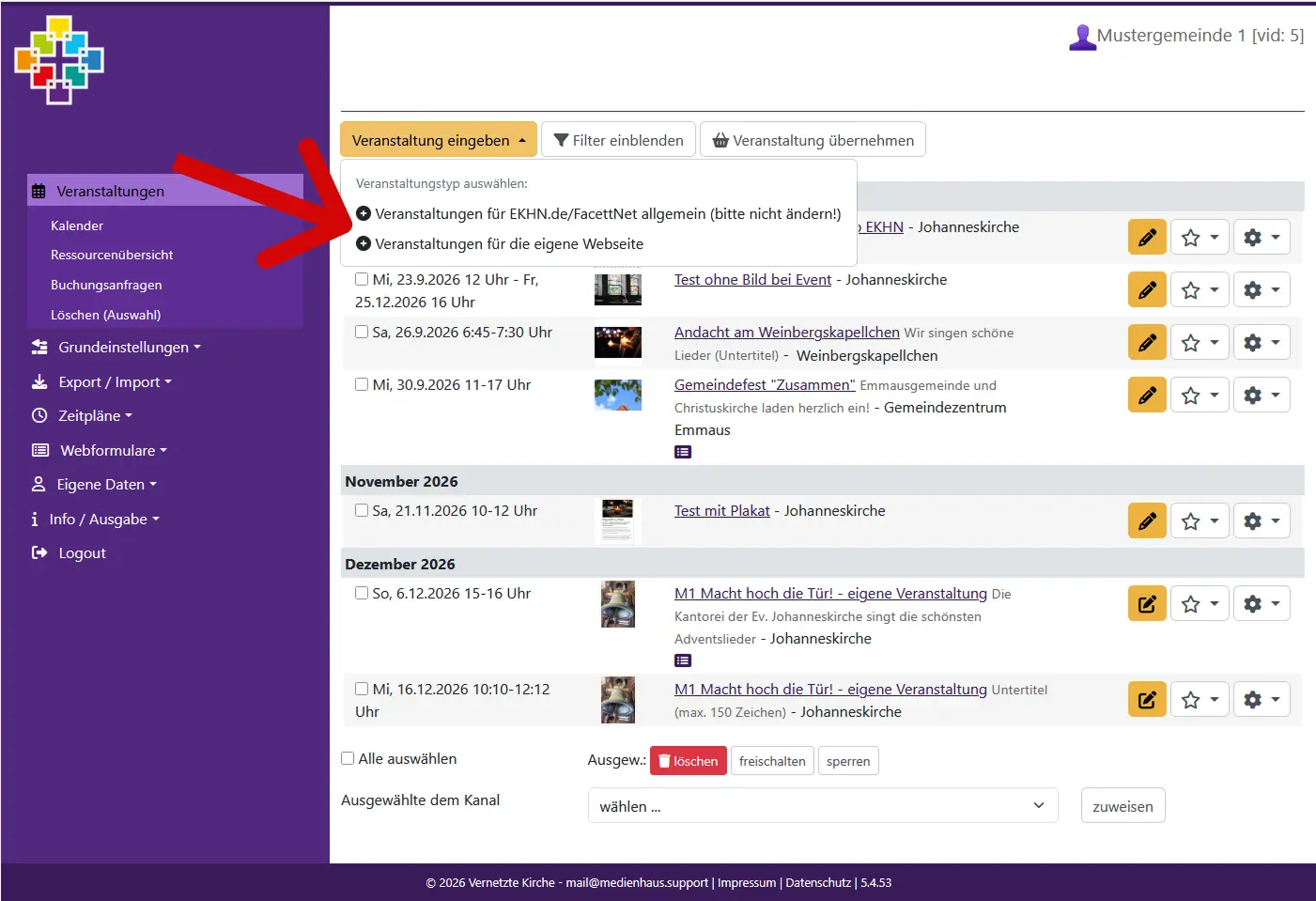Tick the checkbox for Sa, 21.11.2026 event

tap(362, 510)
